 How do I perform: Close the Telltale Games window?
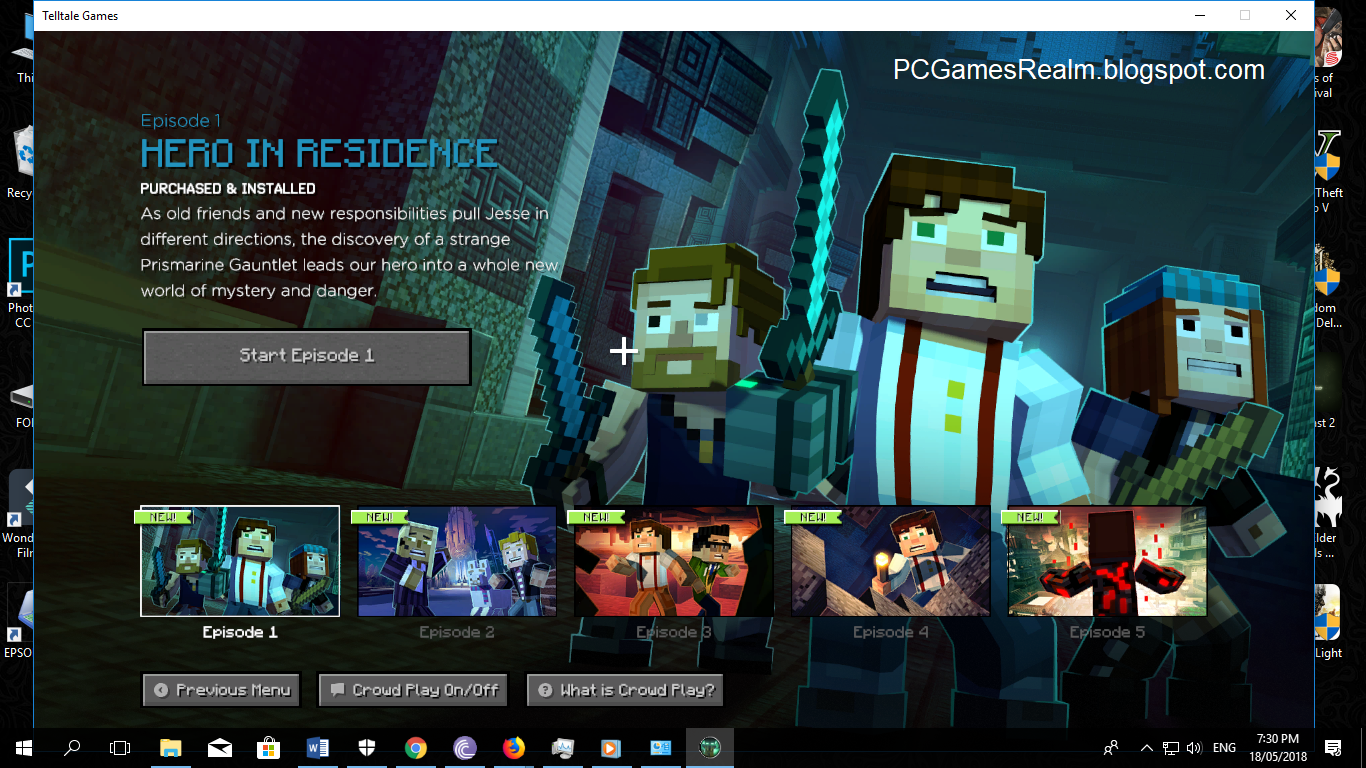pos(1291,15)
